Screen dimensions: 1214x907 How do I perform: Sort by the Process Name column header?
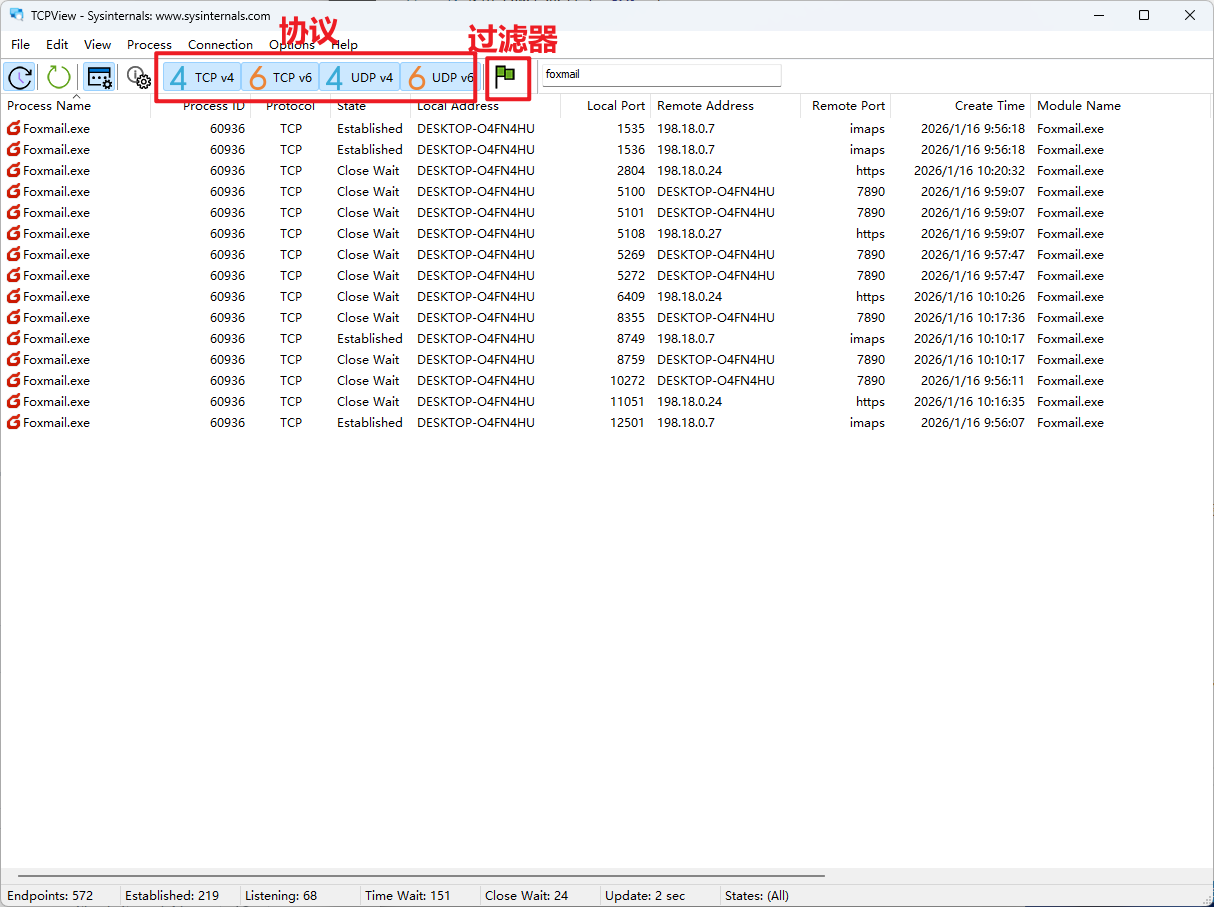pyautogui.click(x=49, y=106)
